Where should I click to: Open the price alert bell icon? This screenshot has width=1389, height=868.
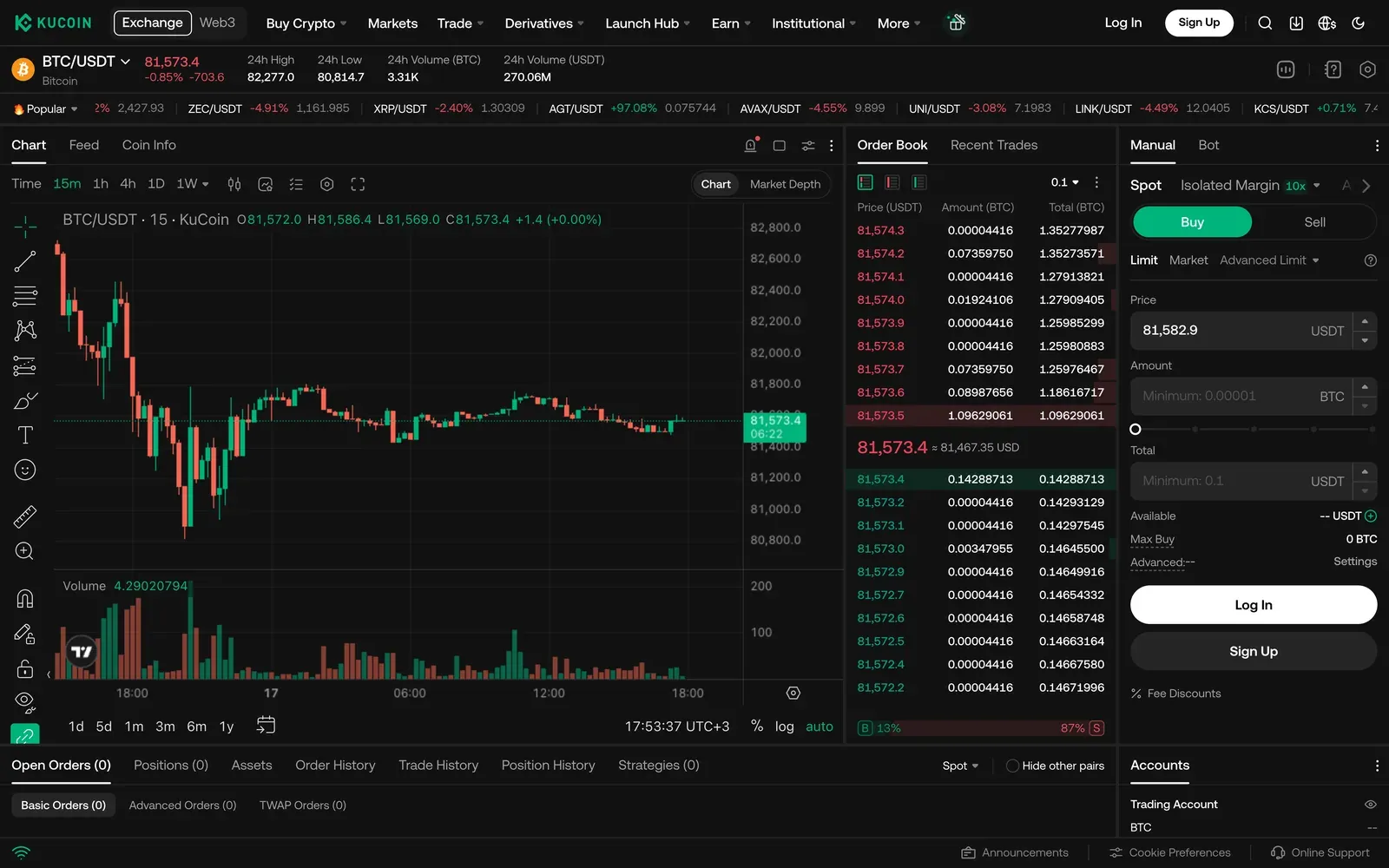[x=751, y=145]
